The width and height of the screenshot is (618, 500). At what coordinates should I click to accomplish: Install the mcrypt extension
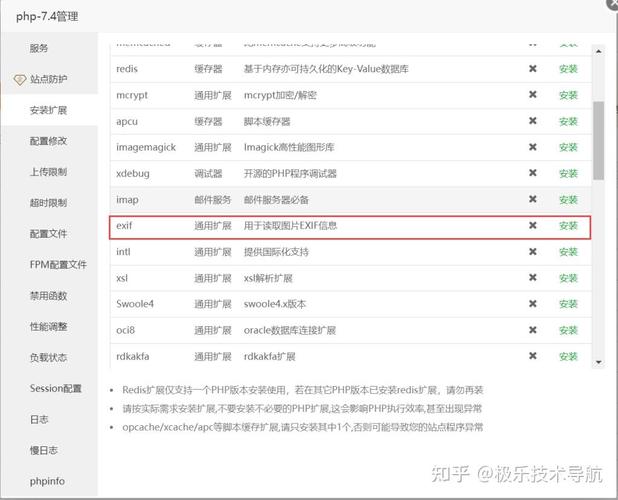click(x=568, y=95)
